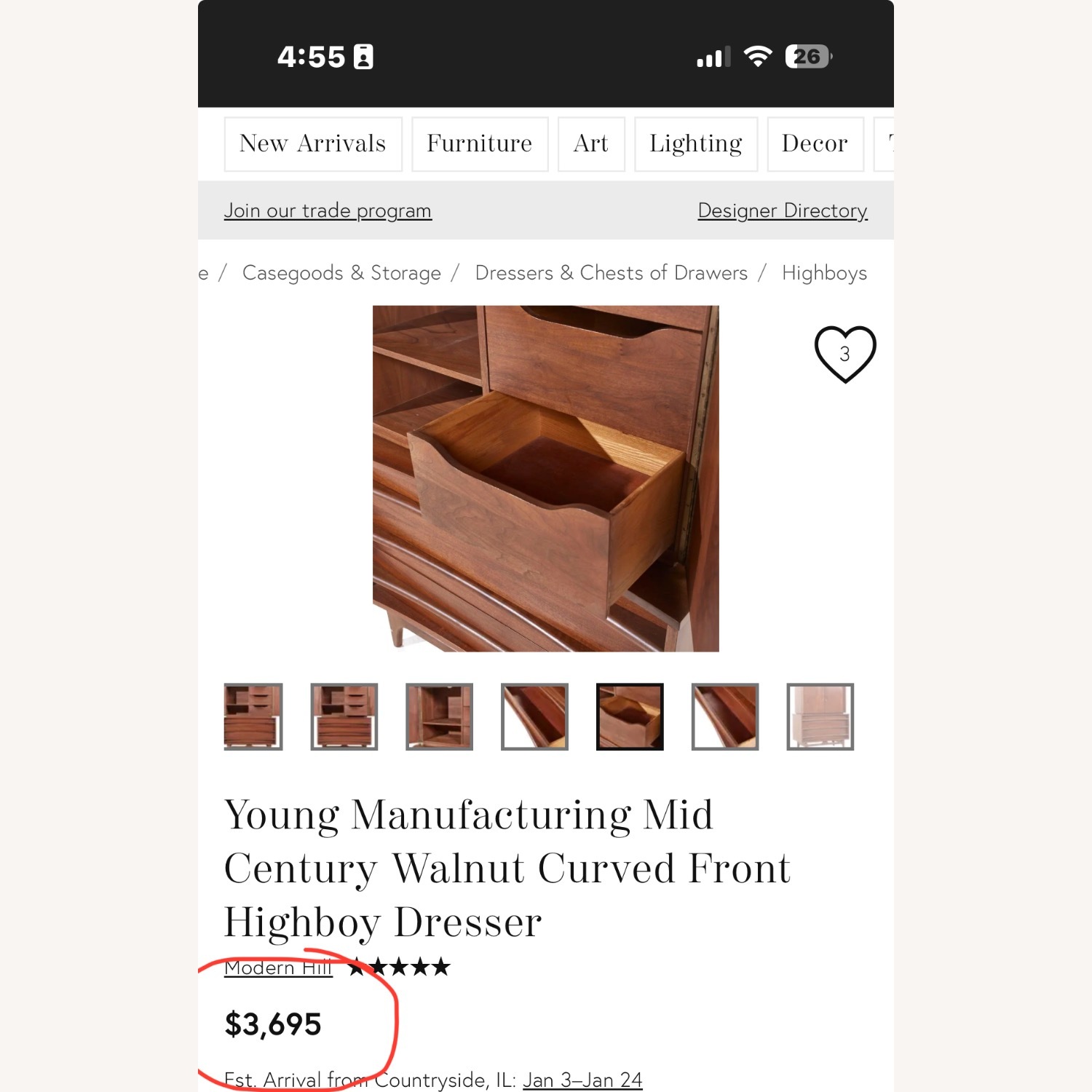
Task: Select the last dresser thumbnail in the strip
Action: [x=820, y=716]
